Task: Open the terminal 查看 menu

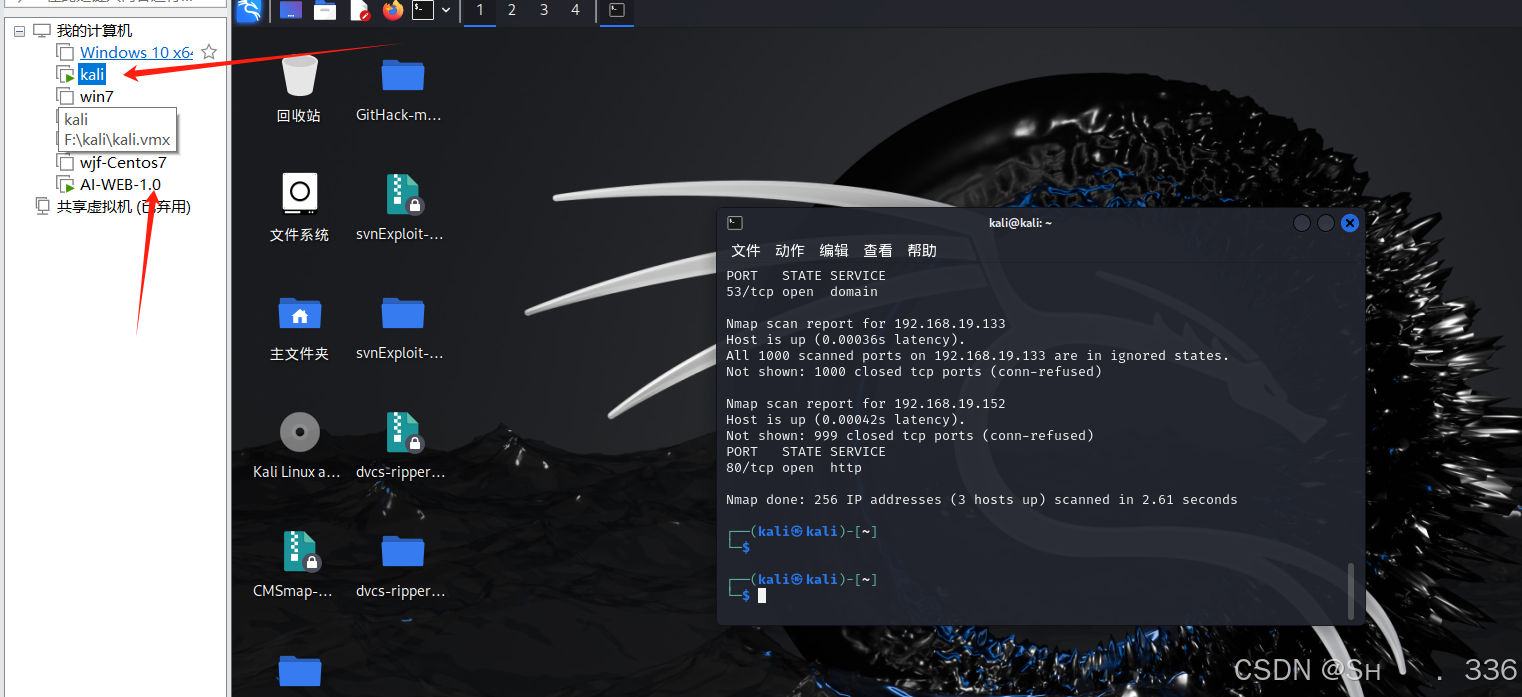Action: pos(878,251)
